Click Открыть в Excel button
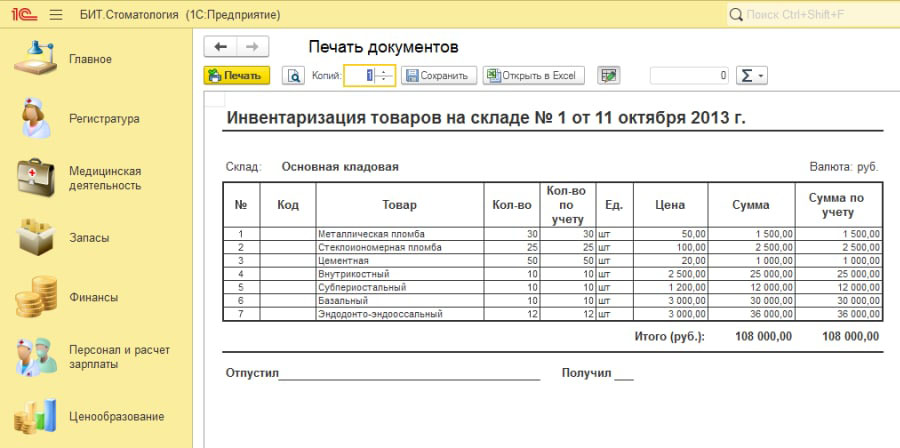 tap(533, 75)
